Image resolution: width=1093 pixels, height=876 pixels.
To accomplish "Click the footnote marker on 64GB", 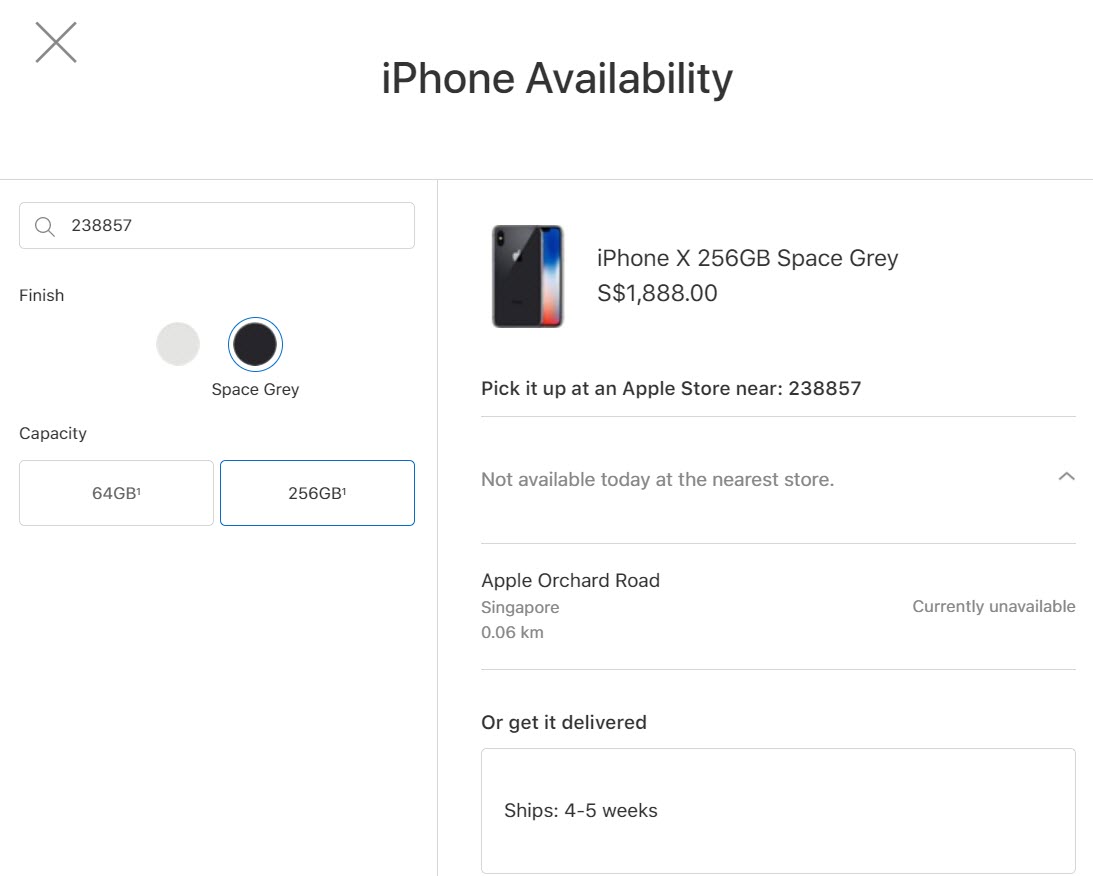I will [136, 487].
